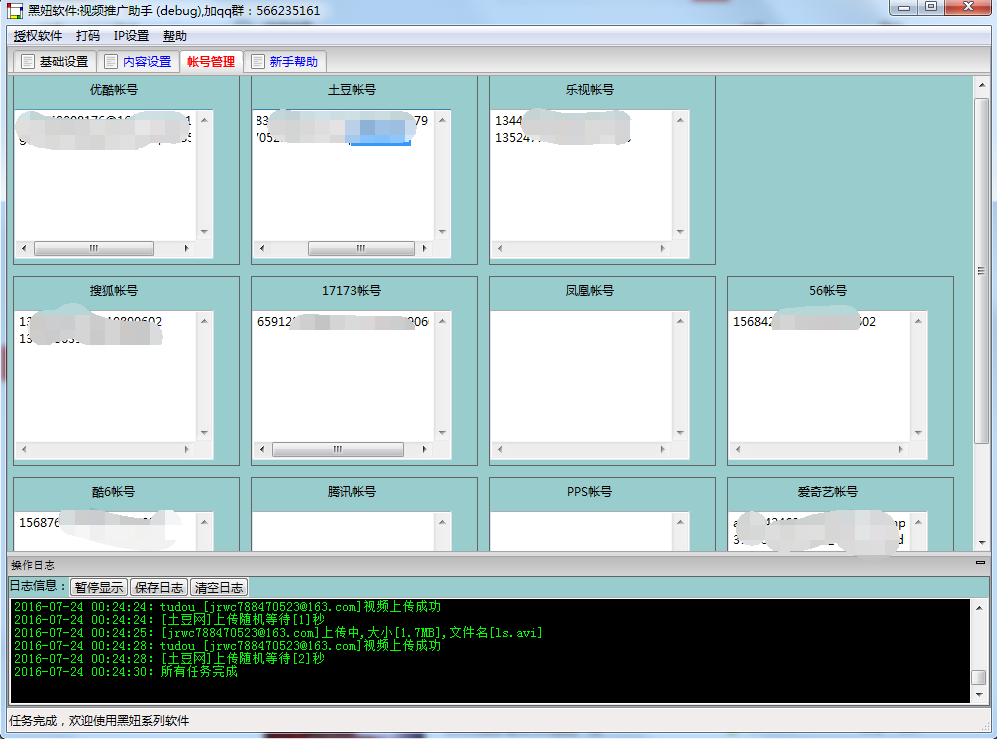Switch to the 基础设置 tab
The image size is (997, 739).
pyautogui.click(x=55, y=62)
